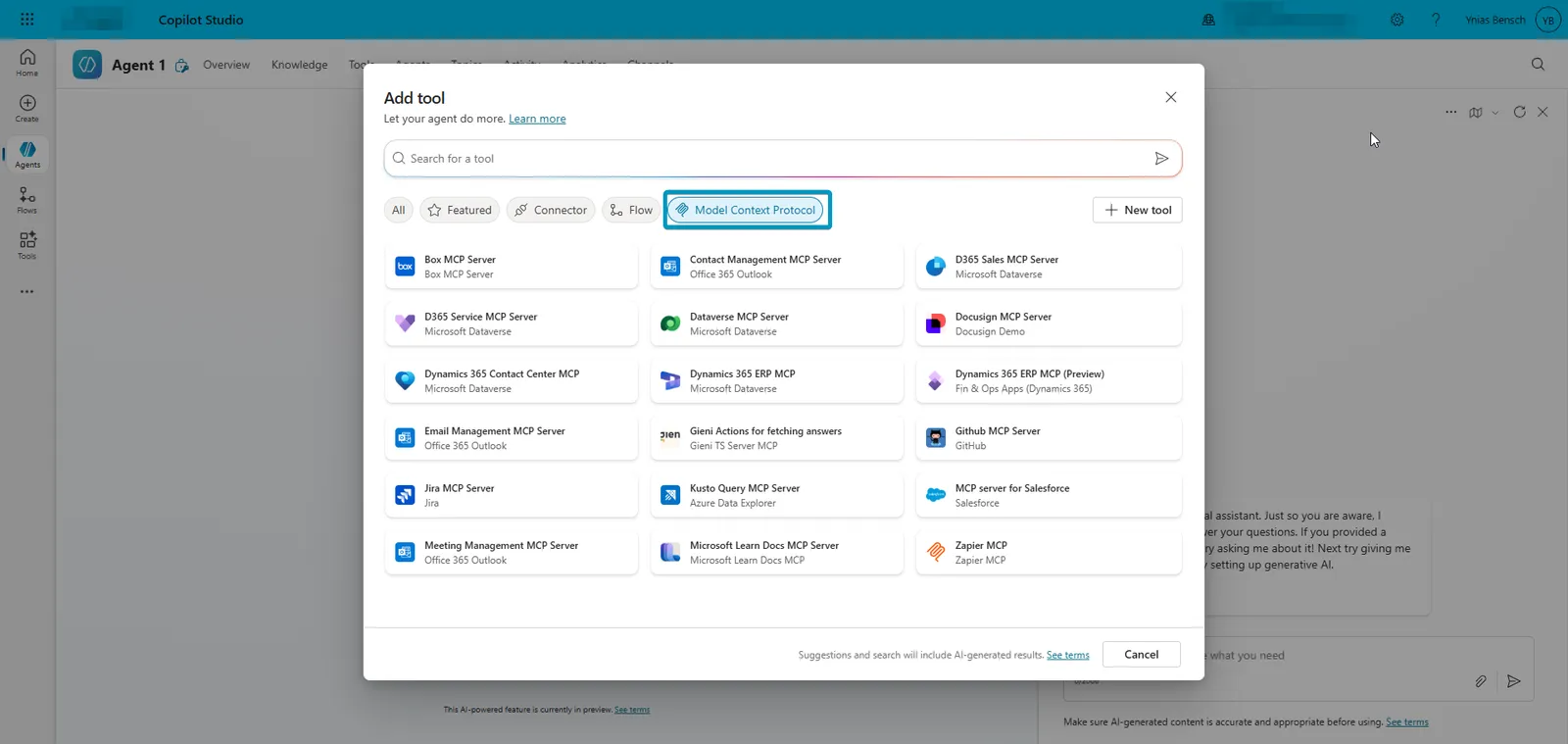
Task: Select the Flow filter
Action: pyautogui.click(x=631, y=210)
